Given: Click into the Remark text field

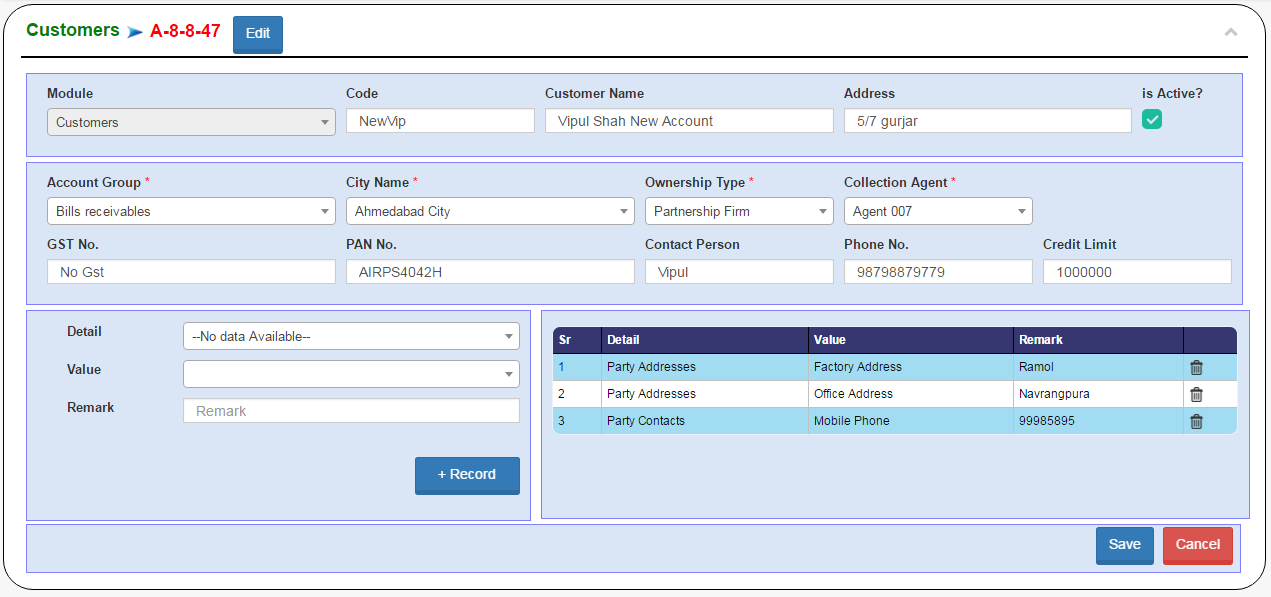Looking at the screenshot, I should (x=351, y=411).
